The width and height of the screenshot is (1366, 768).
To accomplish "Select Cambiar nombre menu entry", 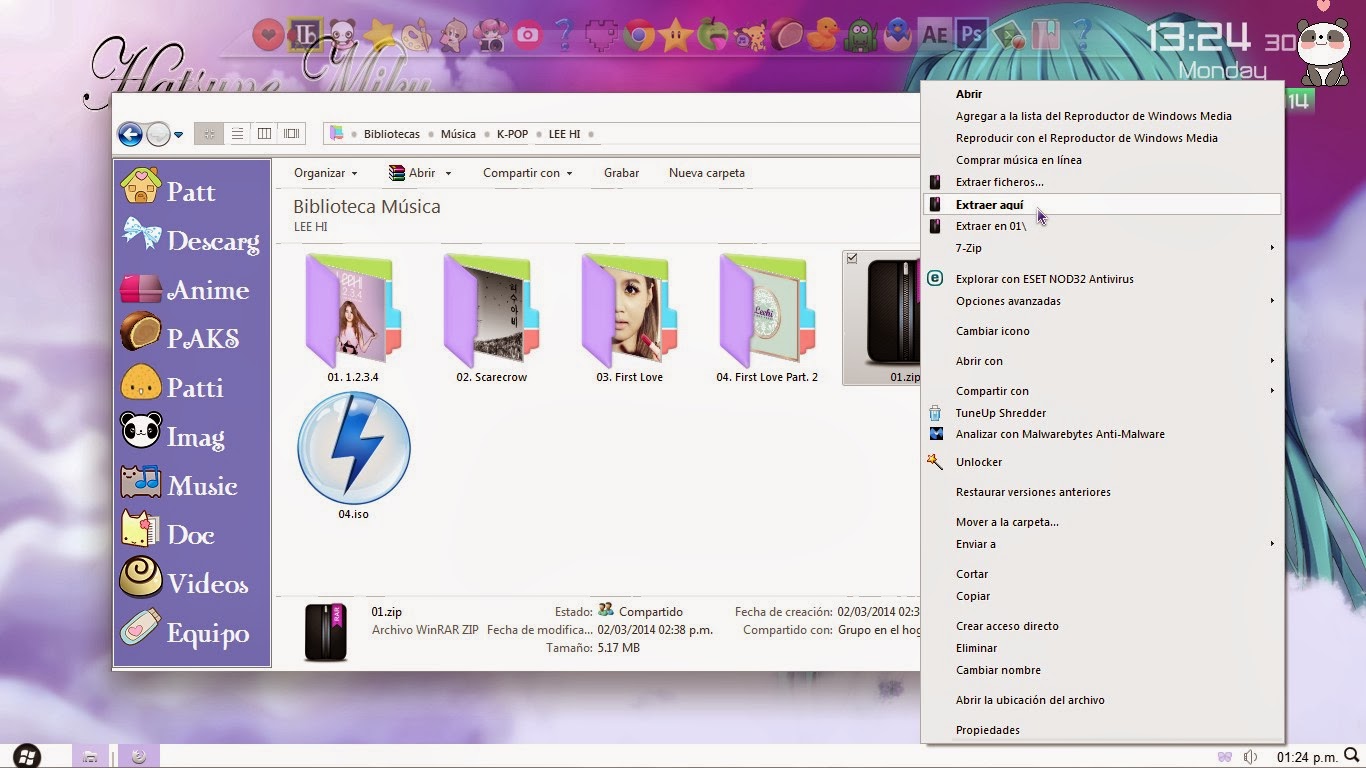I will [1102, 670].
